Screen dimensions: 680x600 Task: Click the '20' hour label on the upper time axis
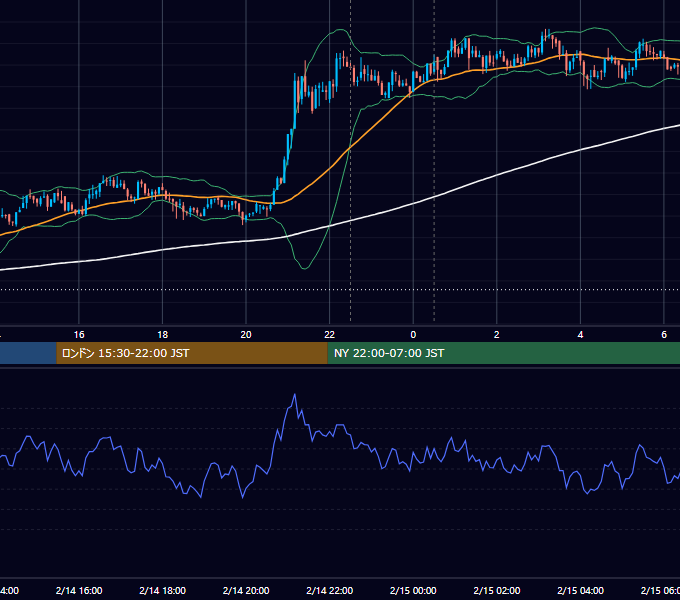(246, 335)
